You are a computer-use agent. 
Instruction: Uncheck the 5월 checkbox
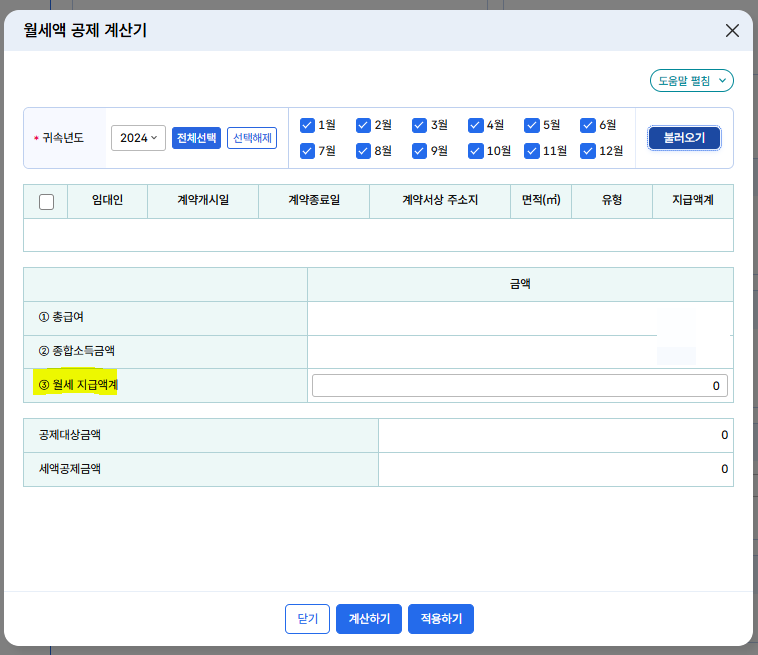531,125
